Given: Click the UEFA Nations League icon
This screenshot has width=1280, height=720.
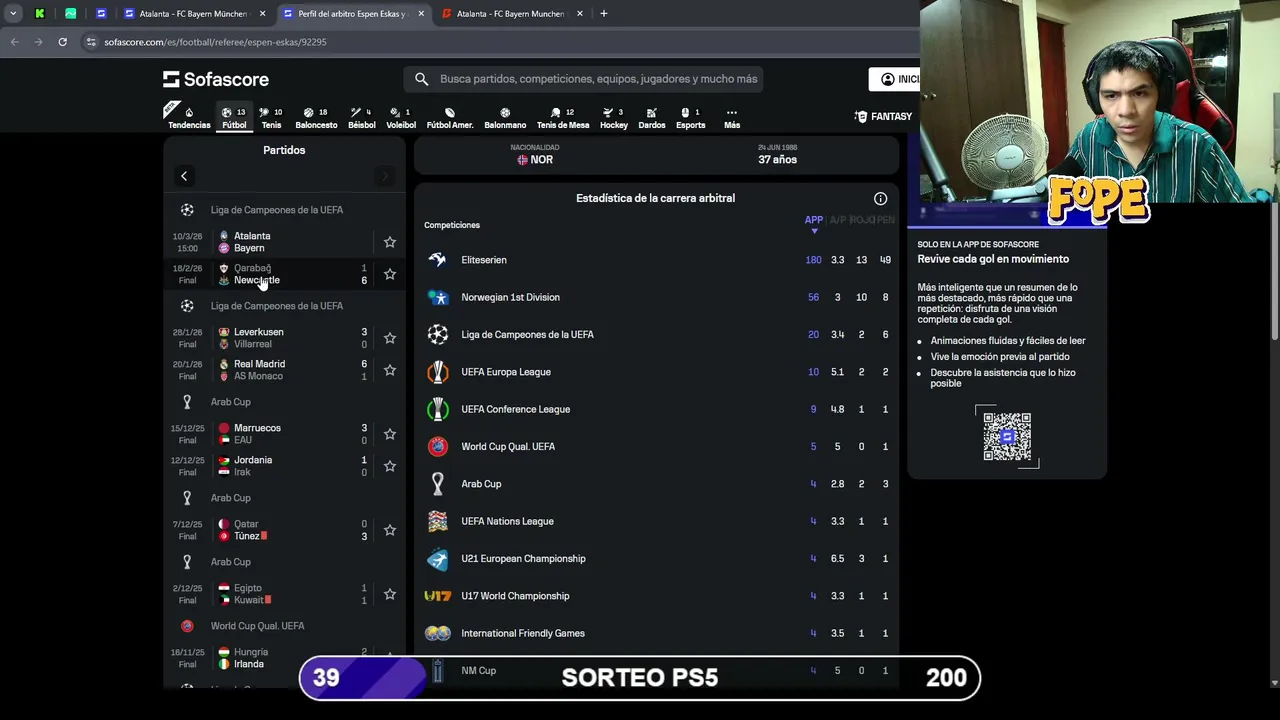Looking at the screenshot, I should [437, 521].
